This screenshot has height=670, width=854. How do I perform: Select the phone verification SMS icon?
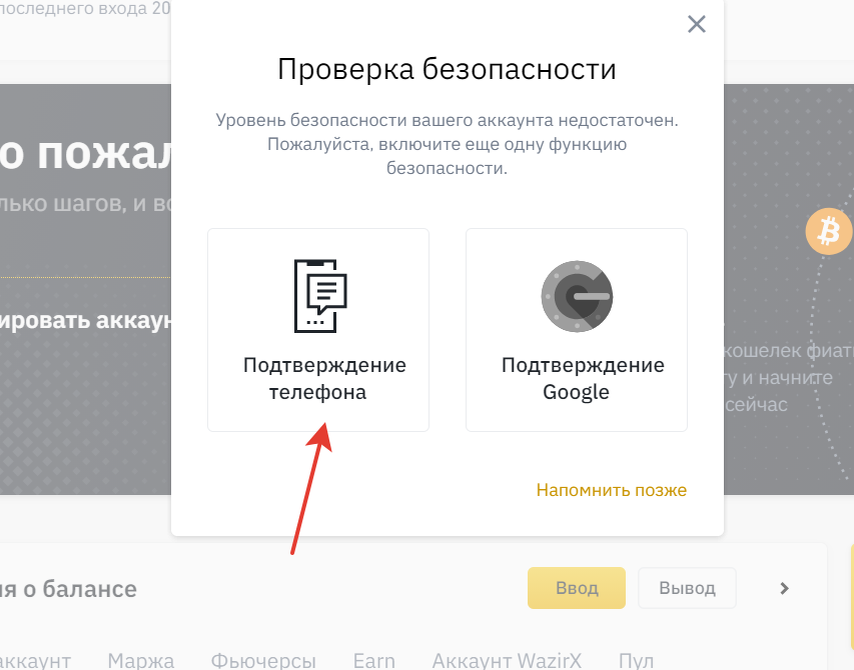(318, 295)
